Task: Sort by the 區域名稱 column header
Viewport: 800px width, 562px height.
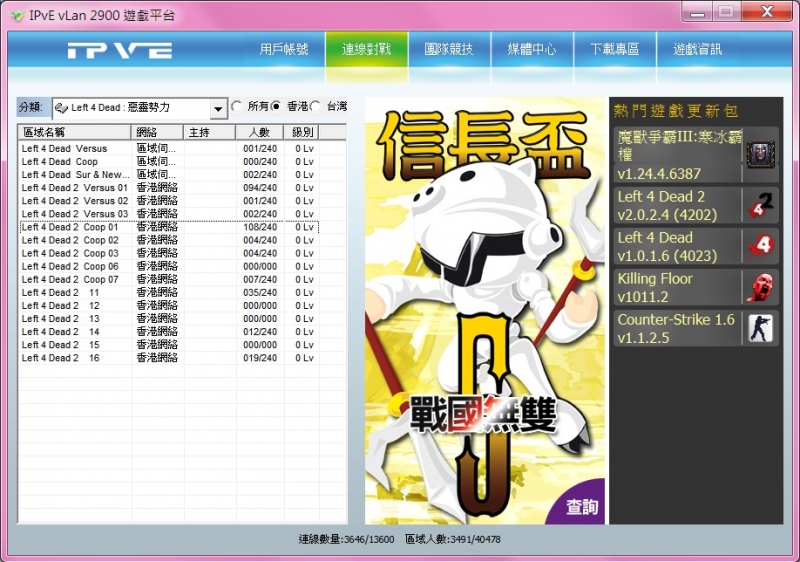Action: pyautogui.click(x=74, y=133)
